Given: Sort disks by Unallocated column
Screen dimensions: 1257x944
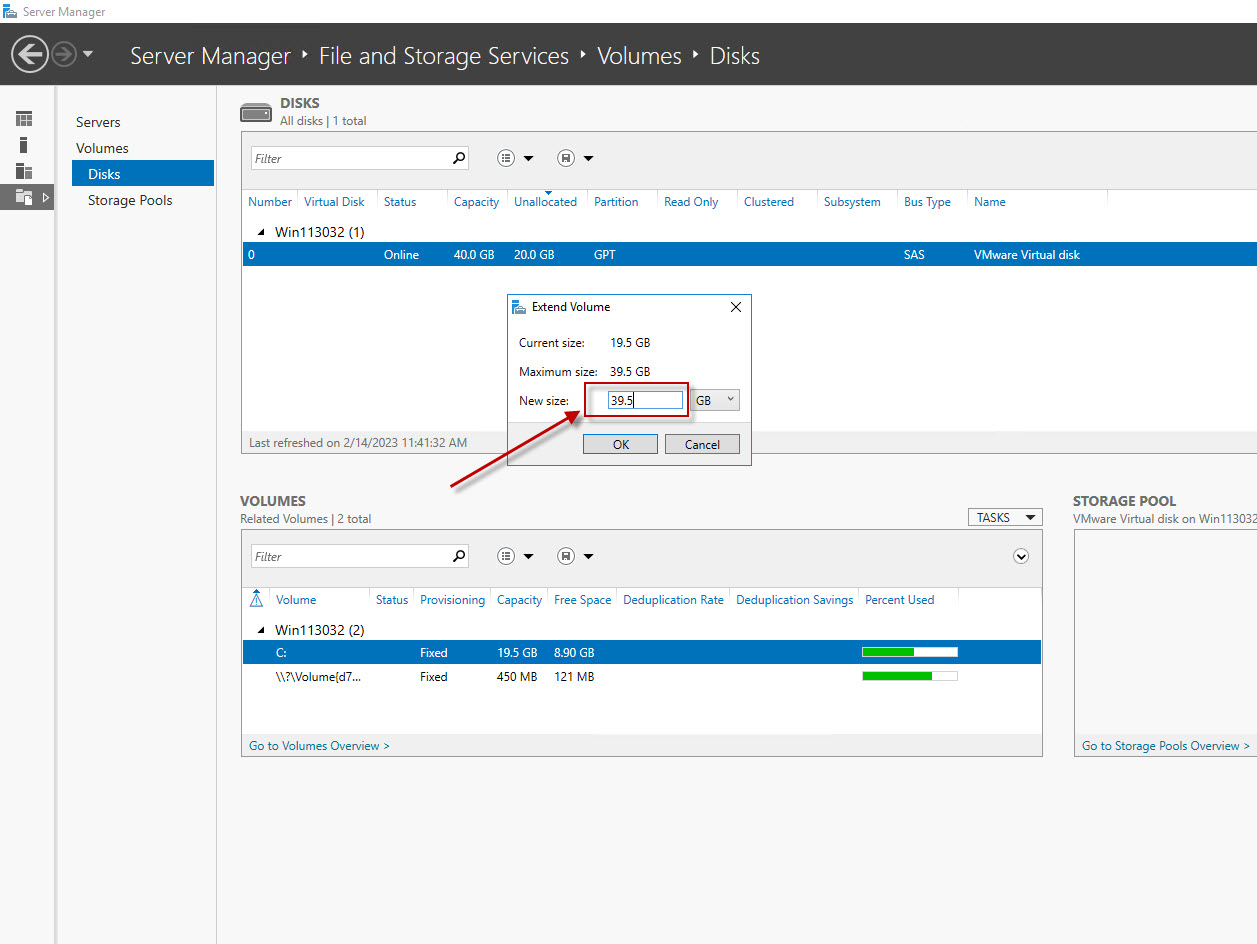Looking at the screenshot, I should [545, 201].
